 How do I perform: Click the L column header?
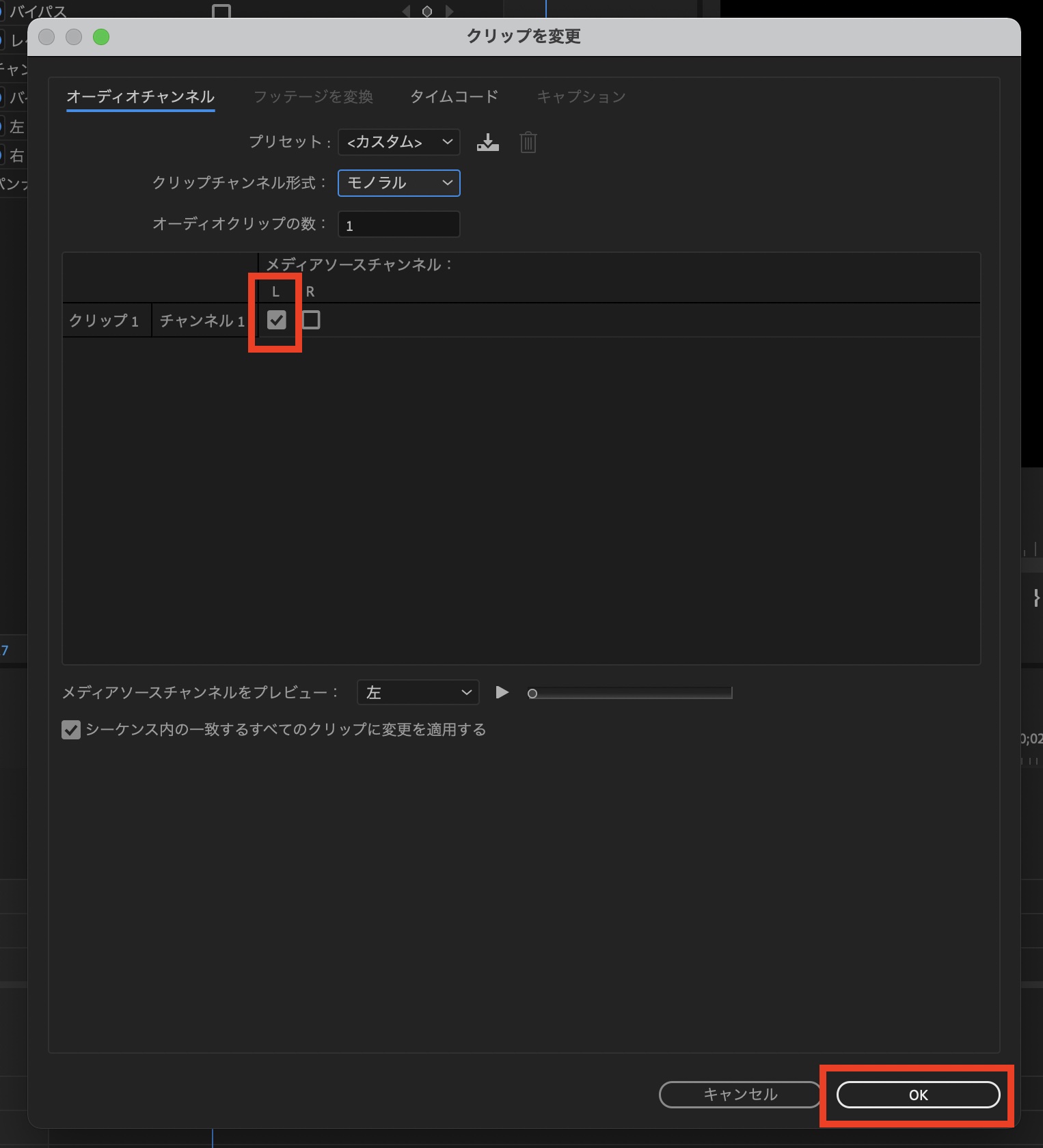pos(275,292)
